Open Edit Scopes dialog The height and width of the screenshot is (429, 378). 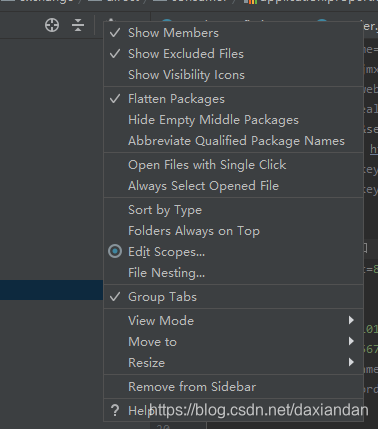(x=233, y=252)
